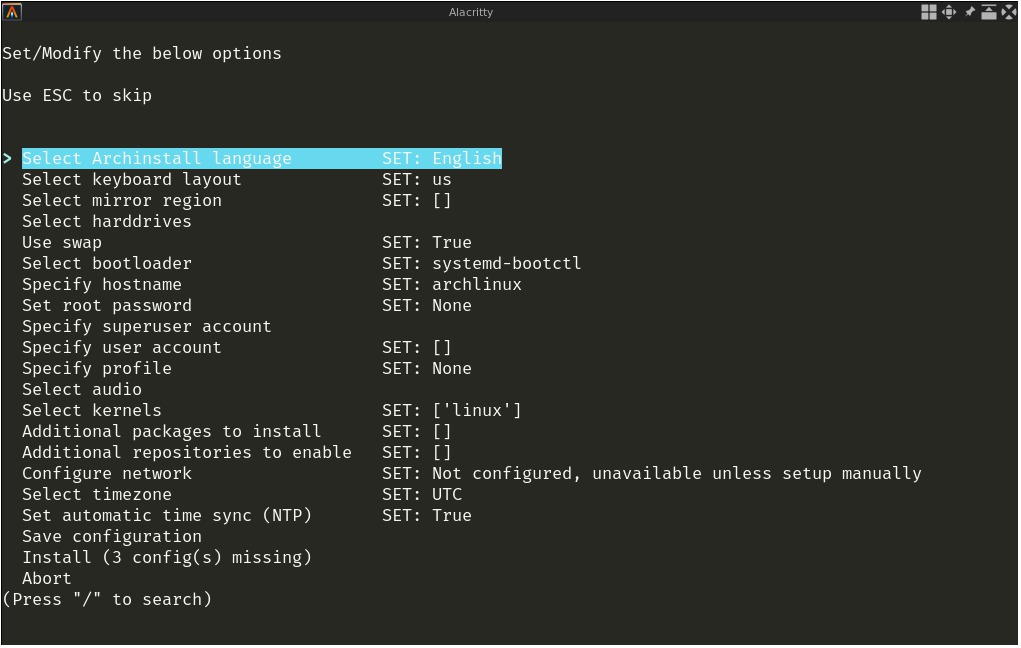Image resolution: width=1021 pixels, height=648 pixels.
Task: Choose the 'Abort' entry
Action: click(47, 578)
